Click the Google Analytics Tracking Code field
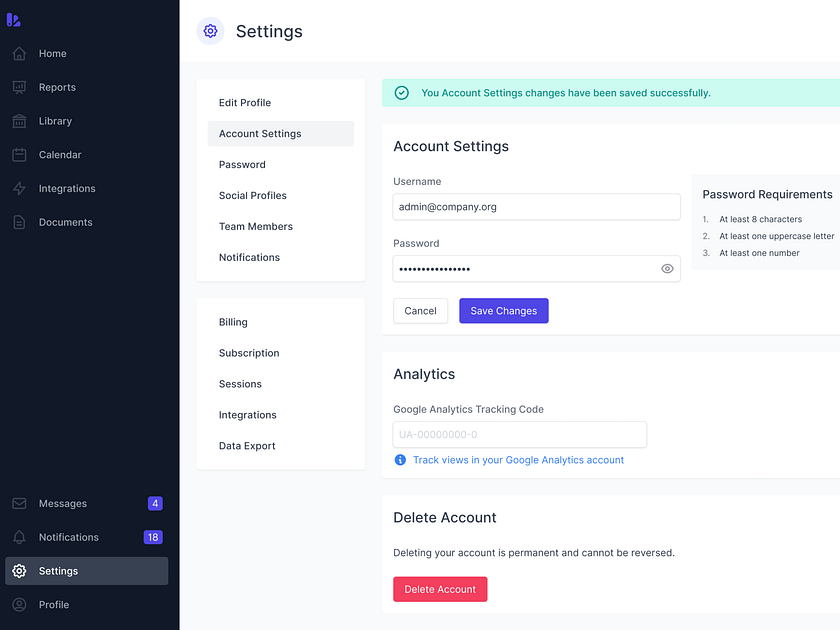Screen dimensions: 840x630 [x=519, y=434]
